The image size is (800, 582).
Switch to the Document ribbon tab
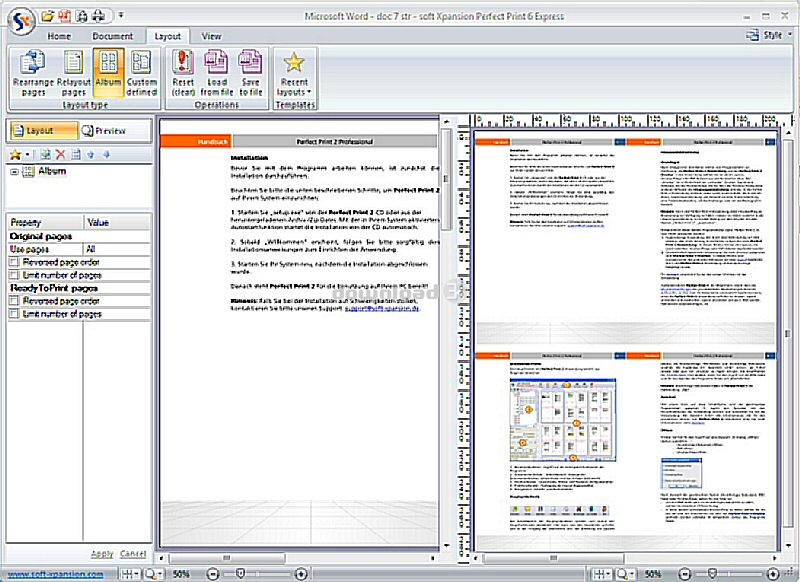(112, 36)
